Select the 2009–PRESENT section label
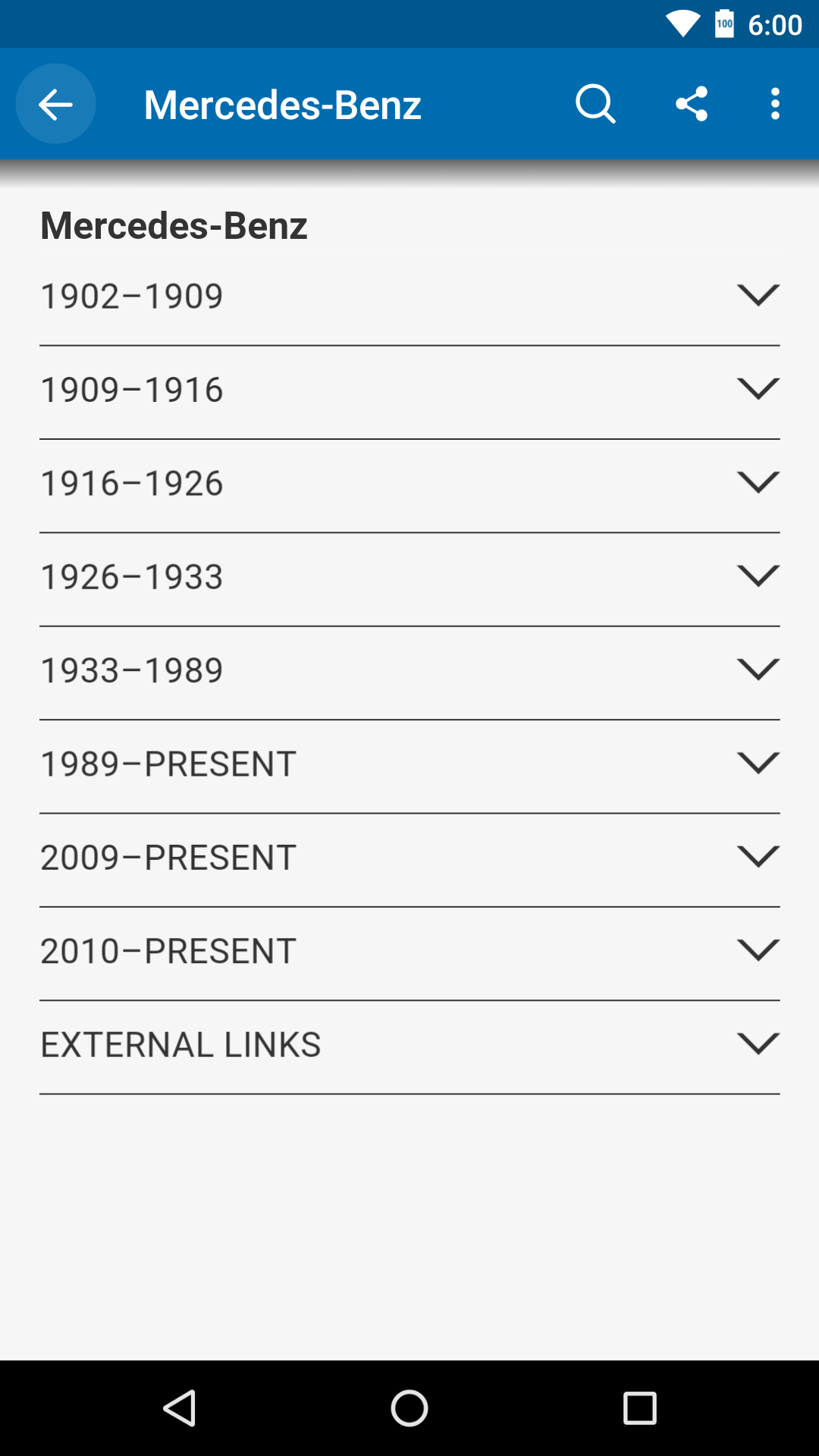Viewport: 819px width, 1456px height. [x=168, y=858]
